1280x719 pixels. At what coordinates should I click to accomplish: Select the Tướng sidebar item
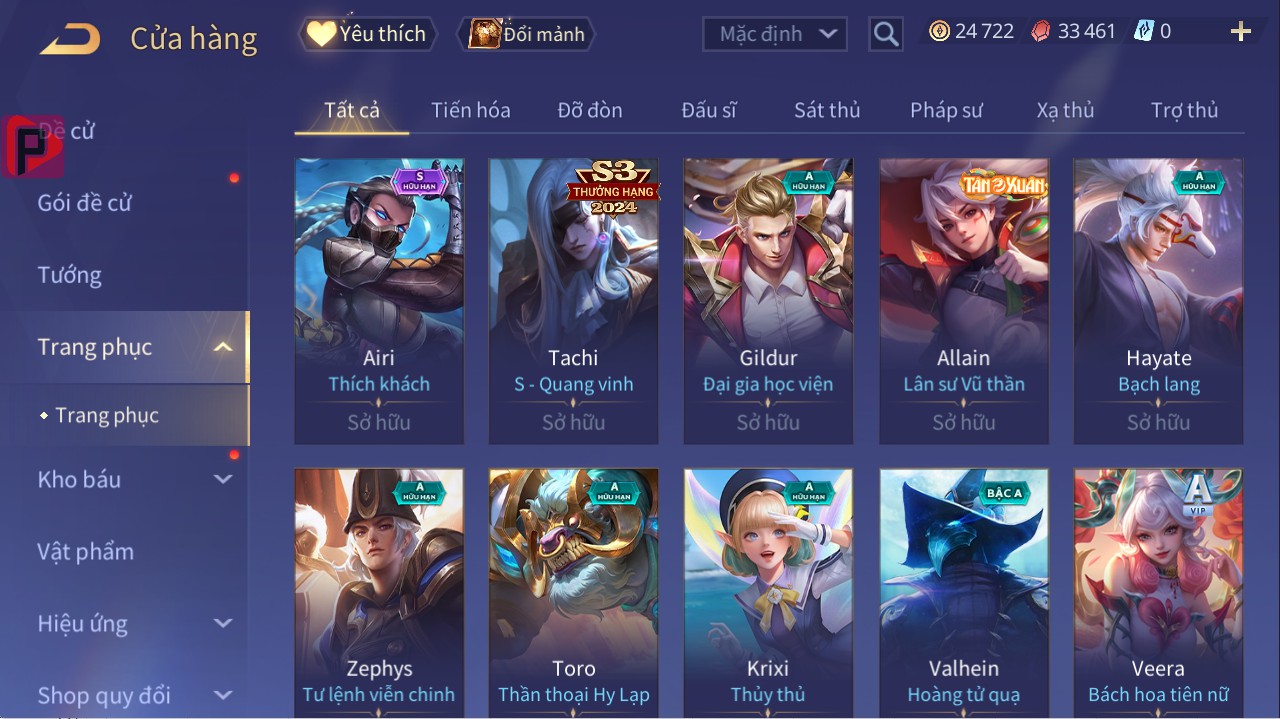click(70, 275)
